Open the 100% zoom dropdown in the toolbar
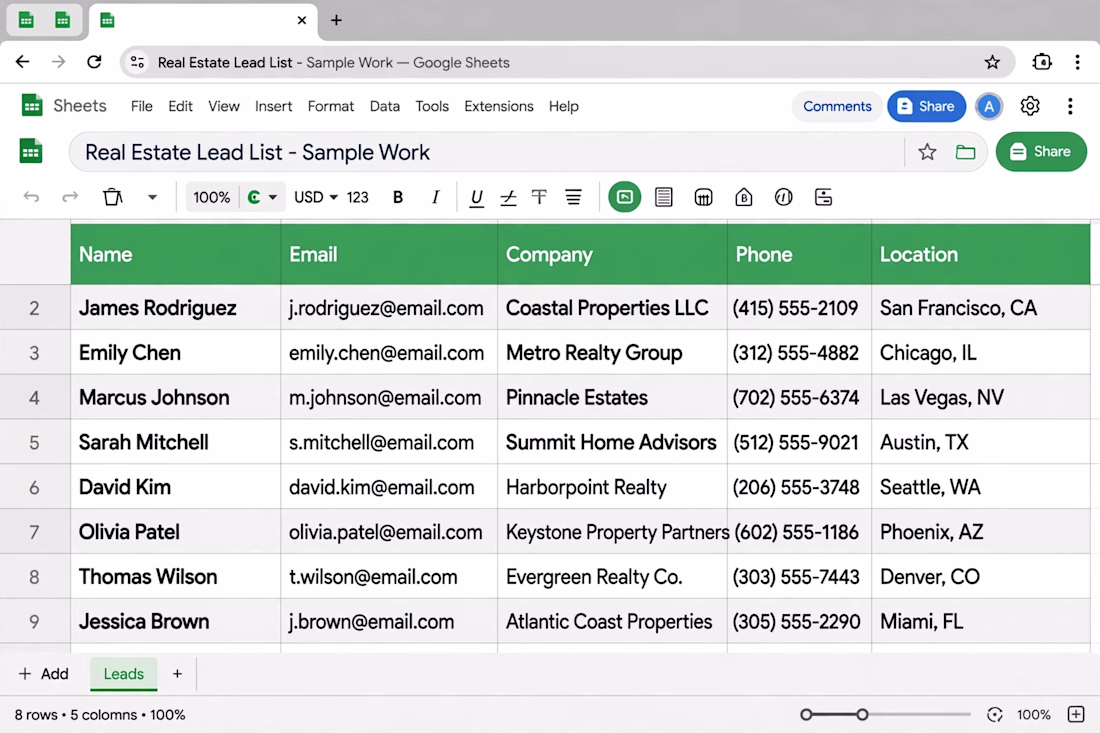The image size is (1100, 733). pyautogui.click(x=212, y=197)
